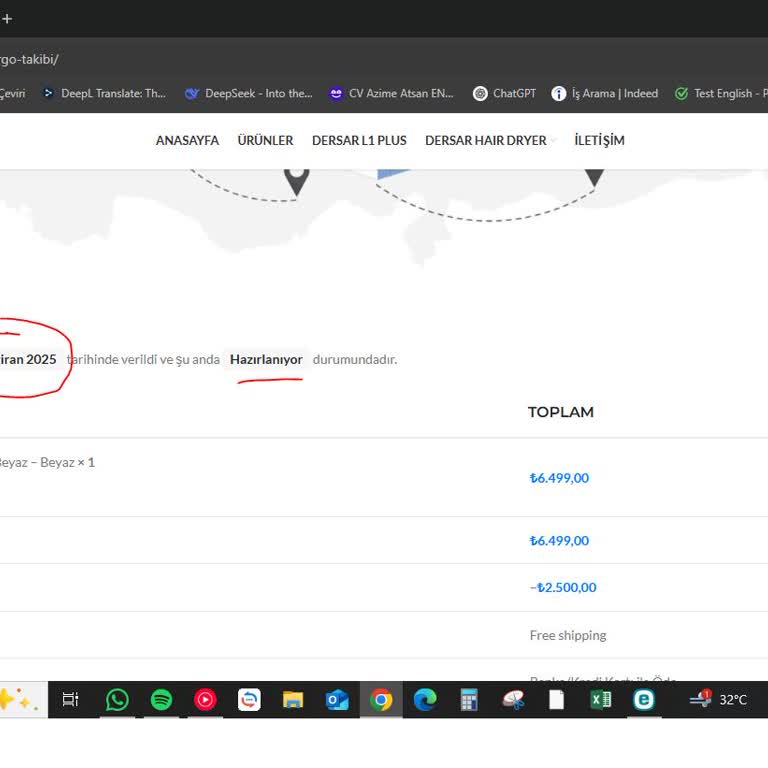Open the new tab plus button
Screen dimensions: 768x768
coord(8,19)
